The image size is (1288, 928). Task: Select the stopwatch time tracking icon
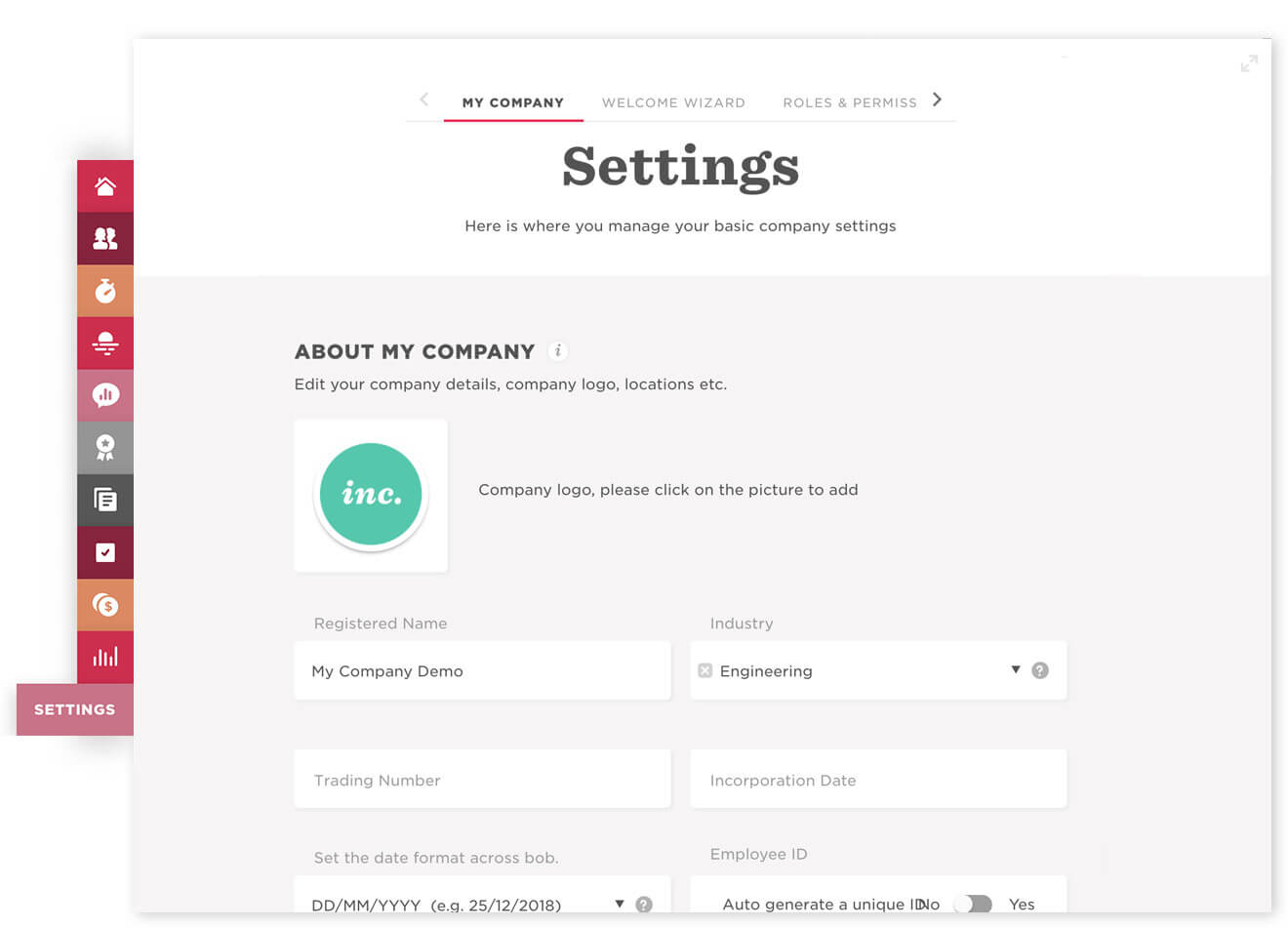click(105, 291)
